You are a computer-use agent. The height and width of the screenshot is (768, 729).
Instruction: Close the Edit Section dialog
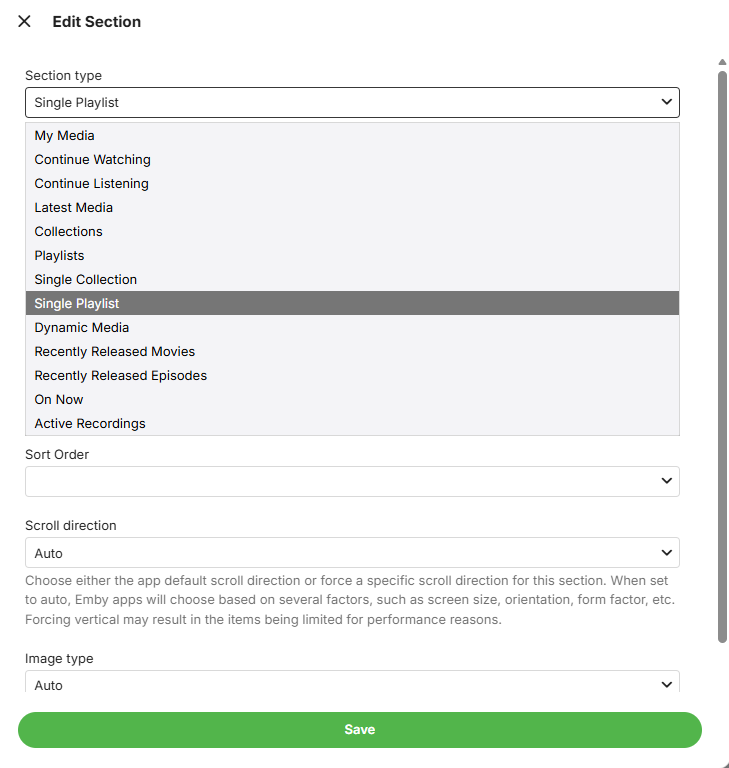click(24, 22)
